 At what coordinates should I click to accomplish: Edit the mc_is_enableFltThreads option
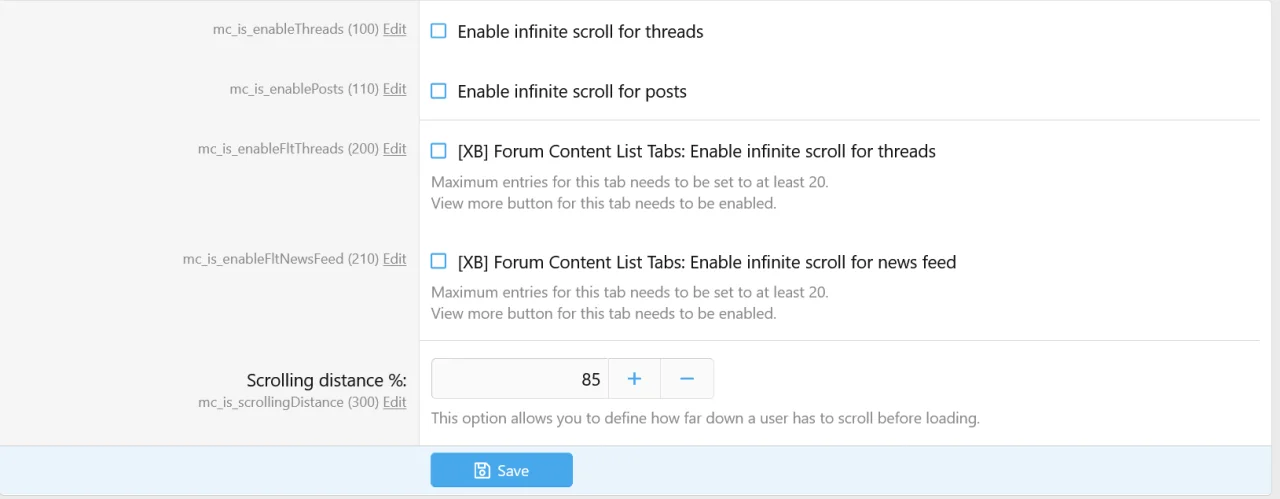click(x=394, y=149)
